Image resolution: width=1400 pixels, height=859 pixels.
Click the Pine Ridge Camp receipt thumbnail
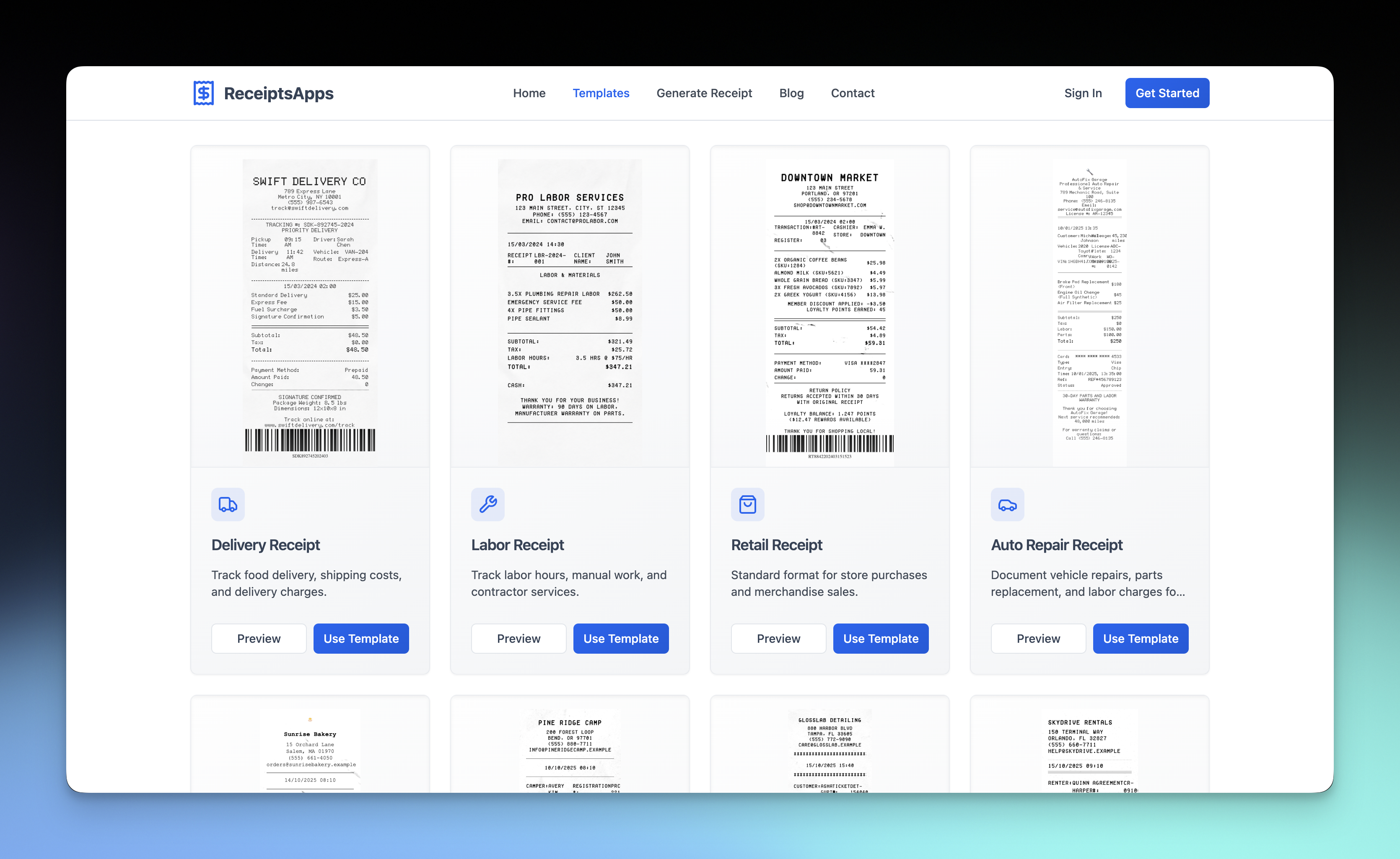[x=569, y=750]
